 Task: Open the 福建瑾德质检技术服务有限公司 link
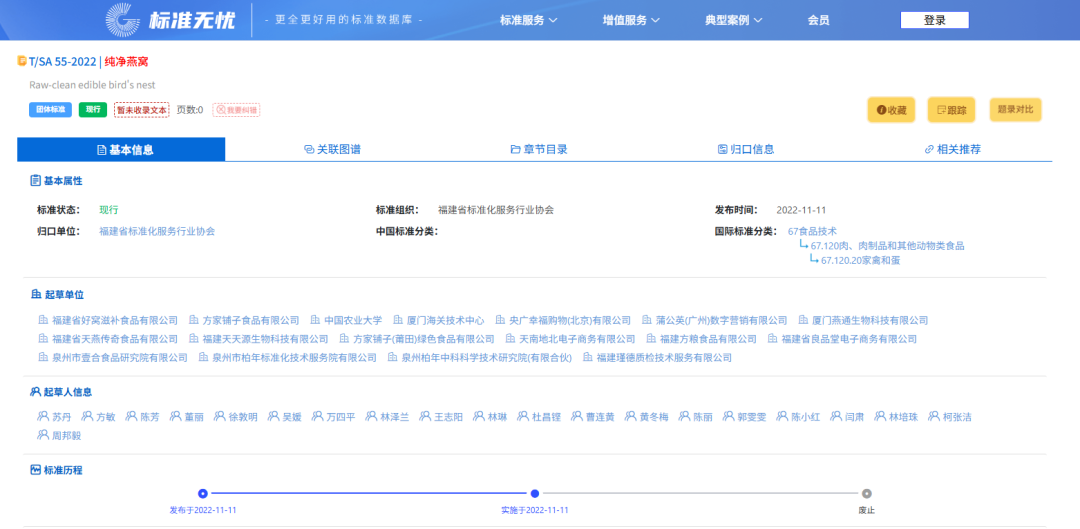pos(664,357)
